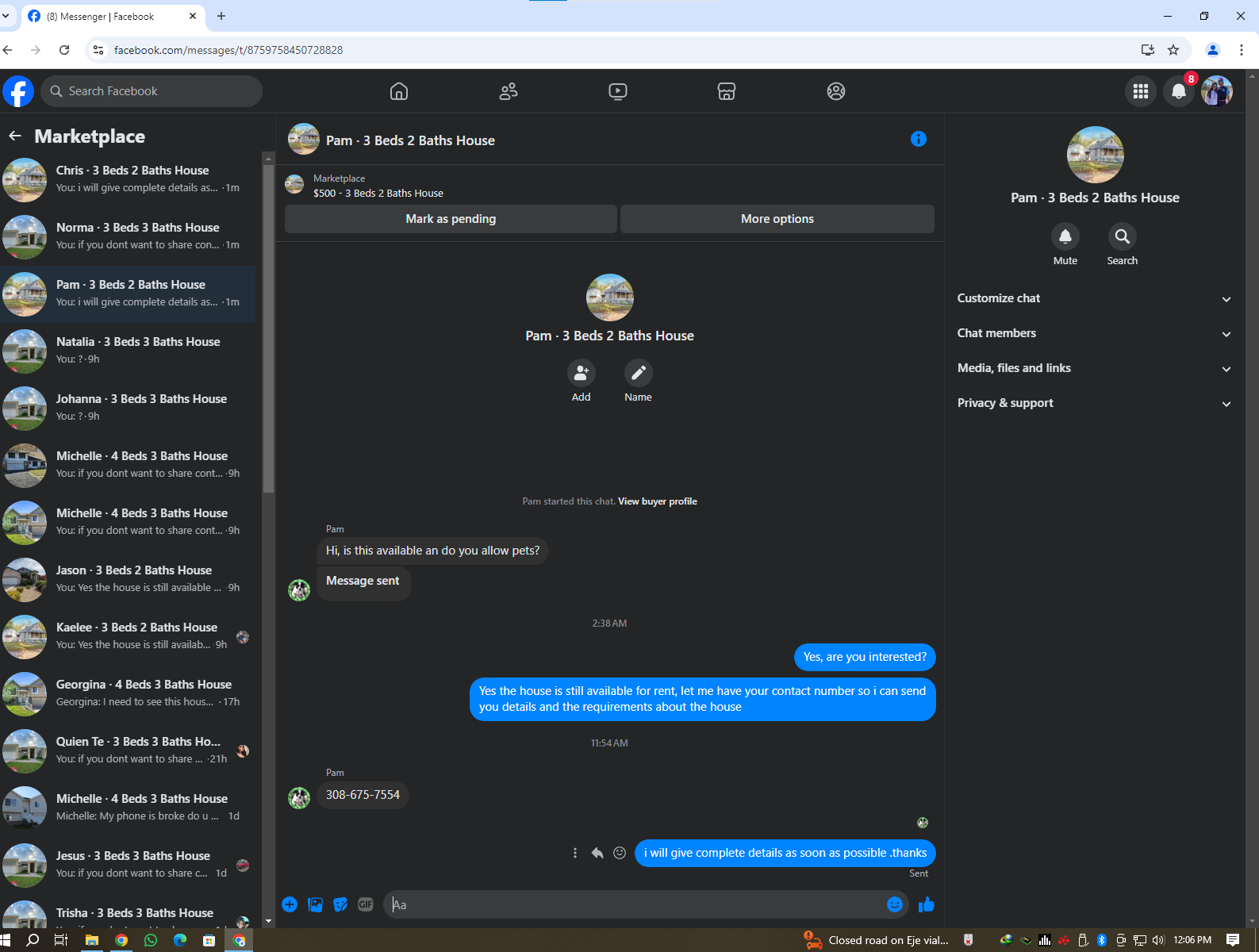
Task: Send a thumbs-up like
Action: click(x=927, y=904)
